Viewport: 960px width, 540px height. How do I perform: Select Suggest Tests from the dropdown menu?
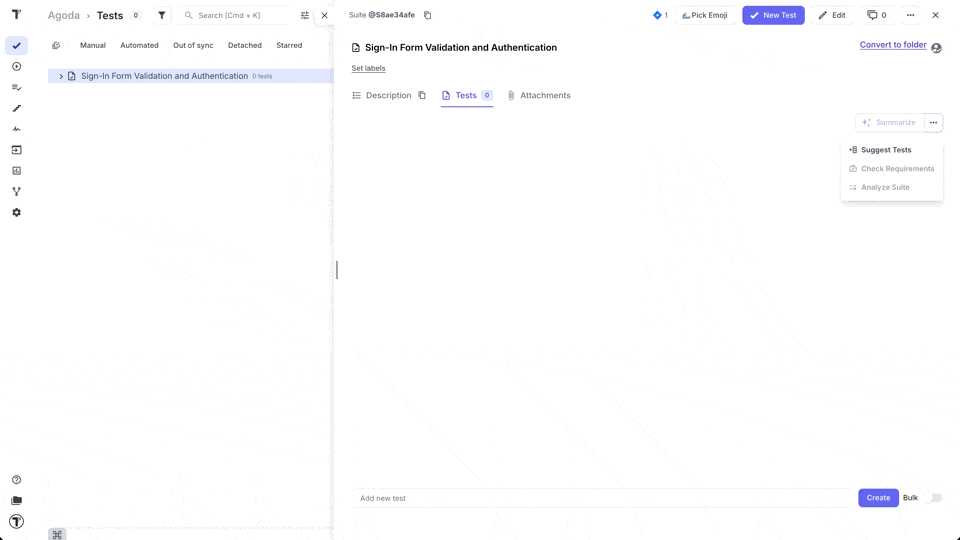coord(885,150)
